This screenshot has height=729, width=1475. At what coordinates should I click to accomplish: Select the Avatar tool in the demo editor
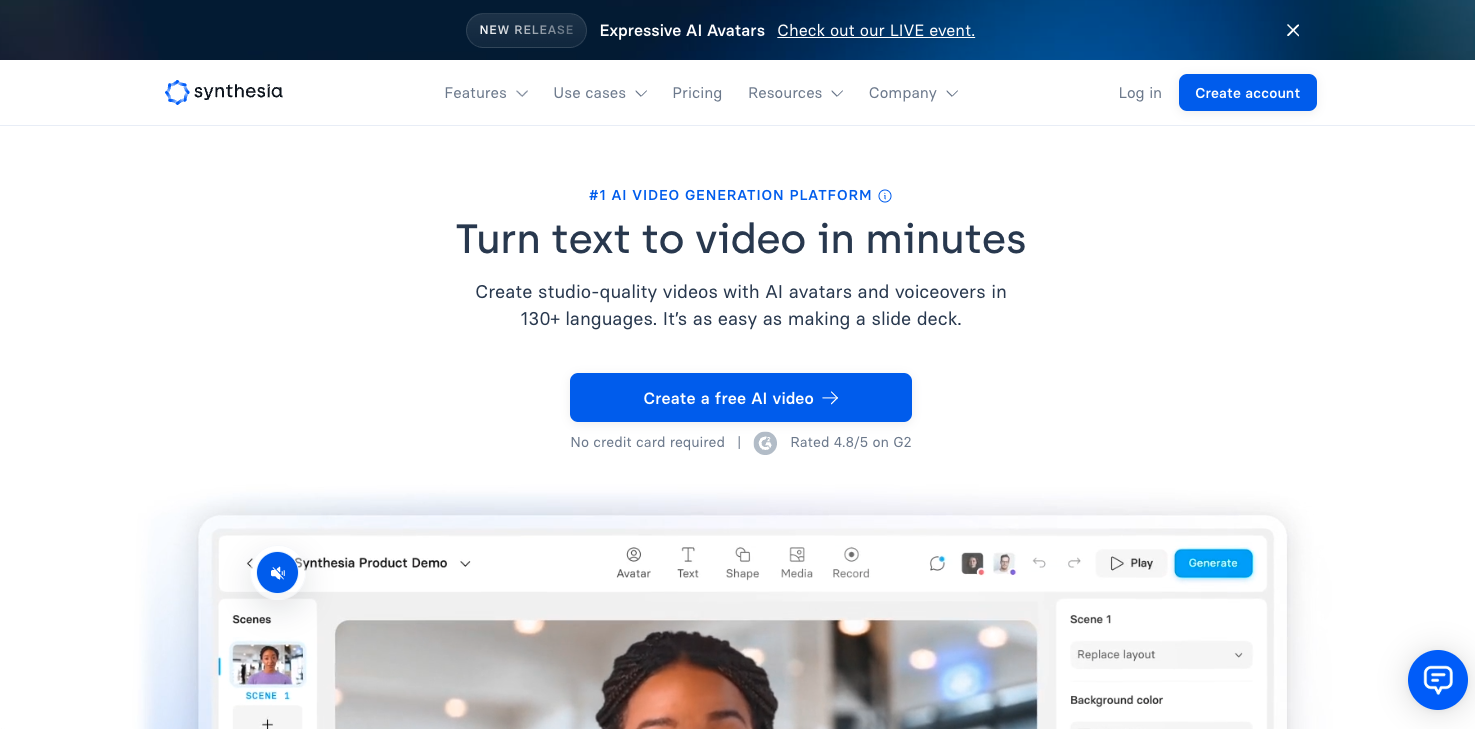(x=633, y=563)
